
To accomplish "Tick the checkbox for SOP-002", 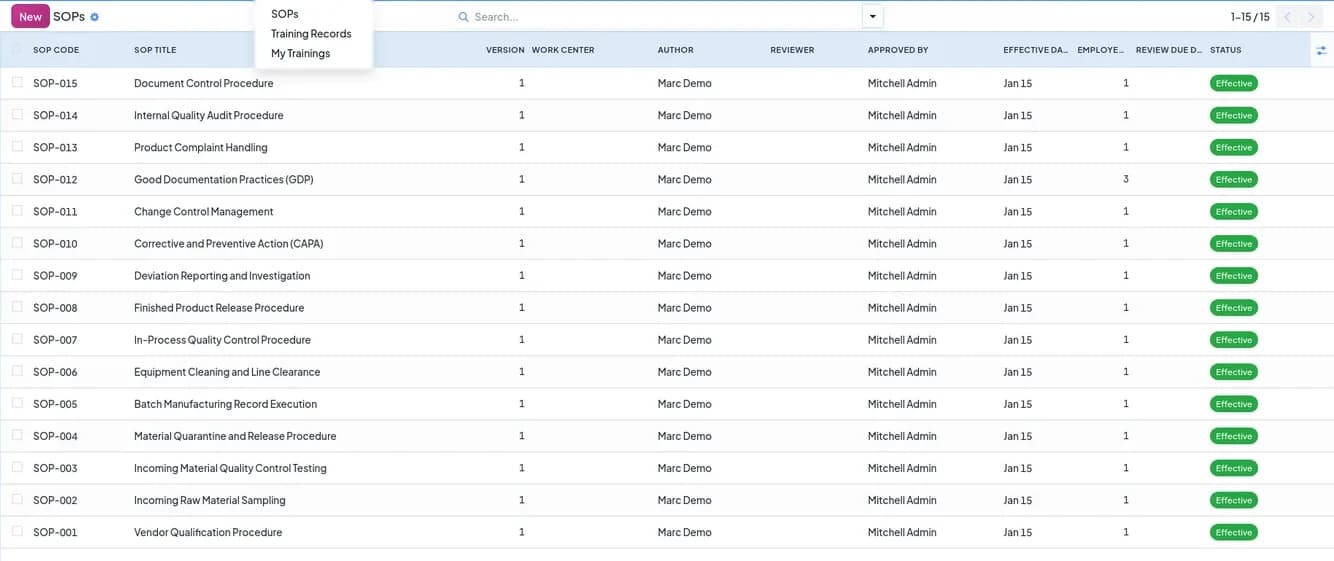I will coord(17,499).
